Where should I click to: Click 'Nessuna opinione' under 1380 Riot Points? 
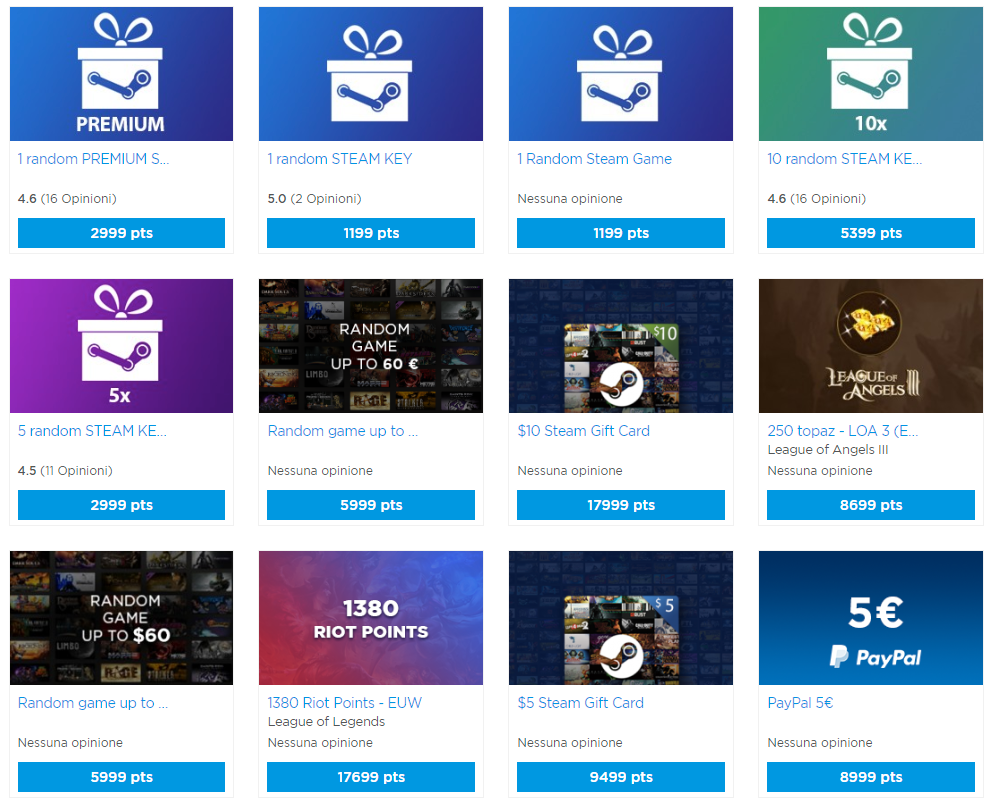pos(320,743)
